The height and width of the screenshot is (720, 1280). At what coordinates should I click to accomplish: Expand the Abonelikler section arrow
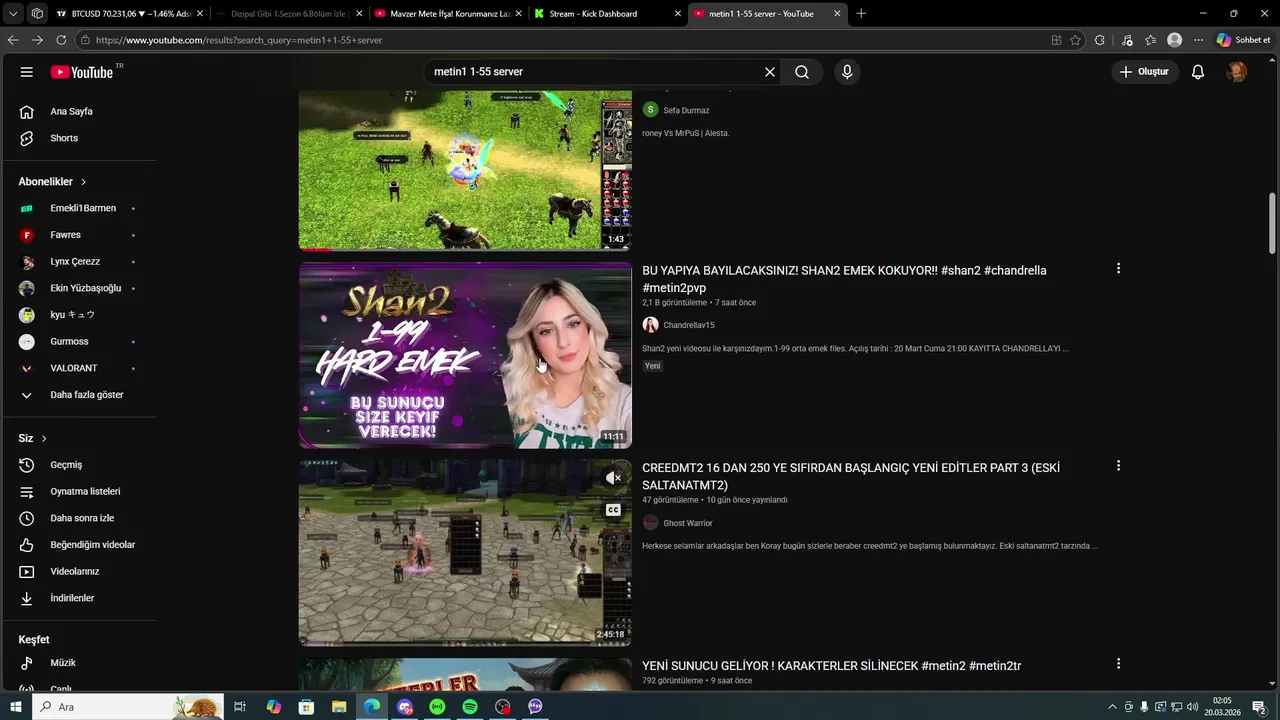(x=83, y=182)
